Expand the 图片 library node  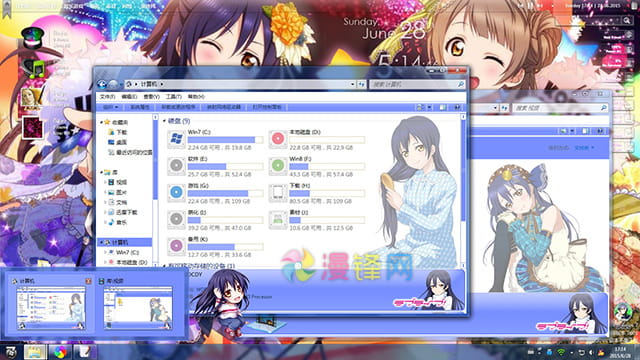(105, 192)
